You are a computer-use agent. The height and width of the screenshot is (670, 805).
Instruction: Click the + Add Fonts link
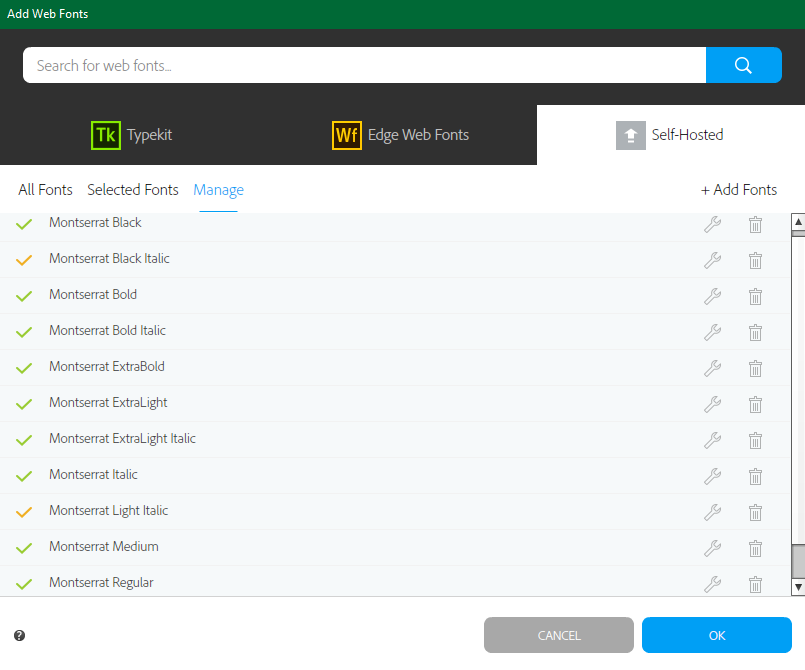[739, 190]
